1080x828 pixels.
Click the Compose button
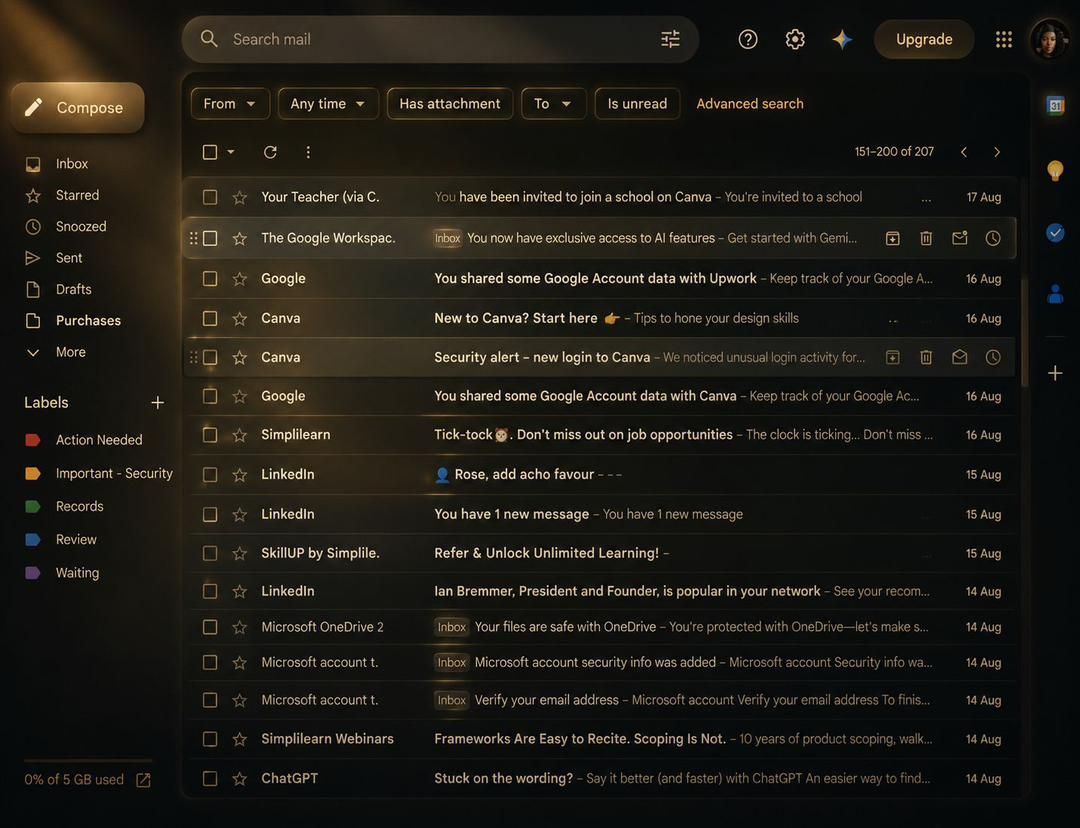[78, 107]
